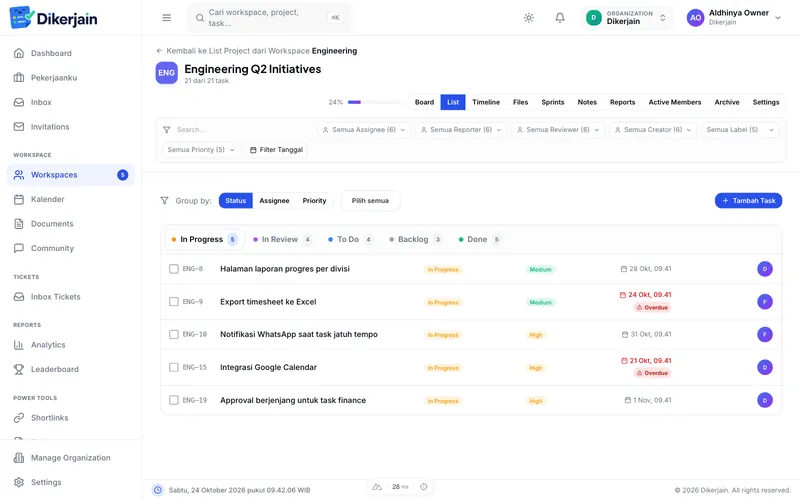This screenshot has height=500, width=800.
Task: Expand the Aldhinya Owner user menu
Action: point(734,18)
